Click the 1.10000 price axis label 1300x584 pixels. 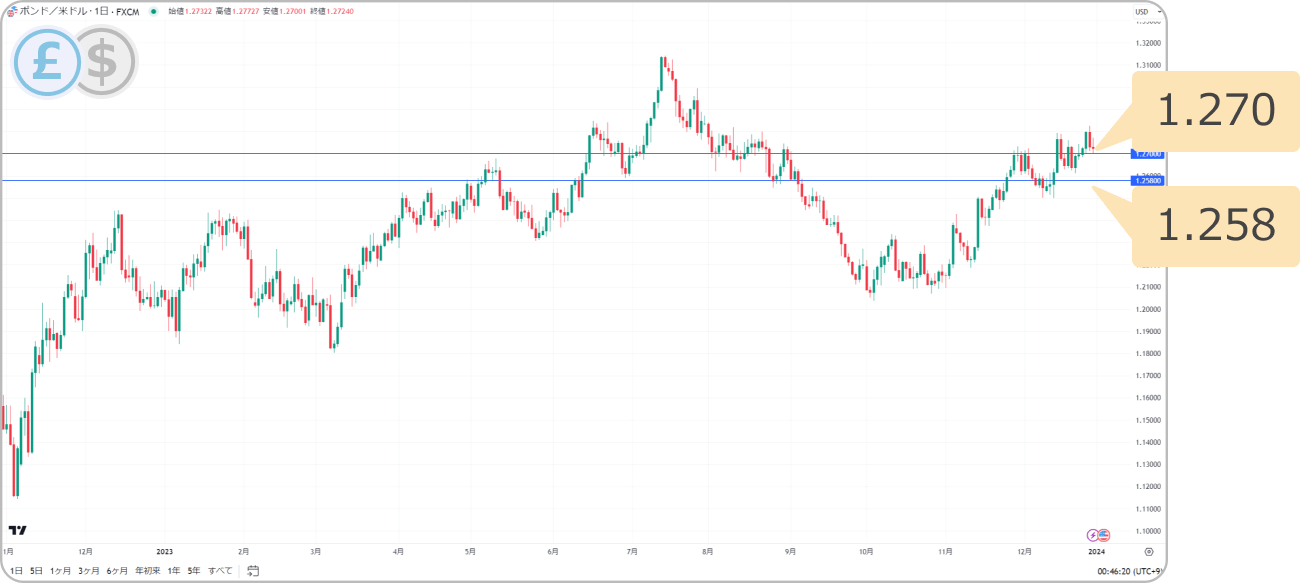[x=1147, y=531]
